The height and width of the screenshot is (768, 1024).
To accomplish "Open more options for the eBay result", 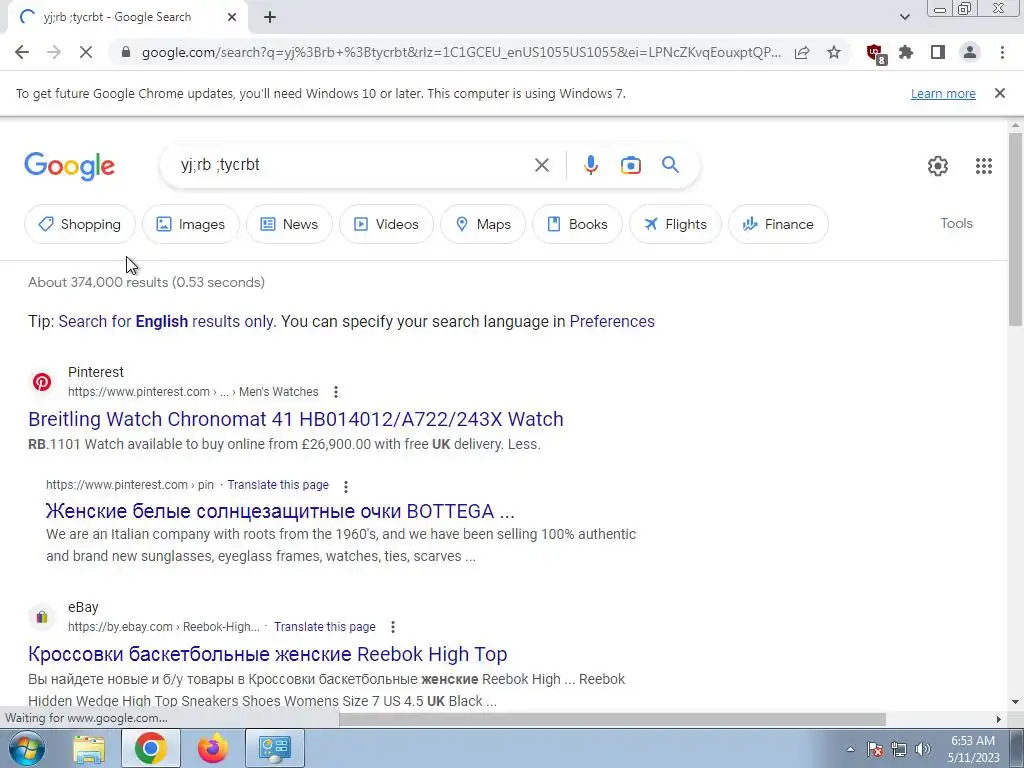I will point(392,627).
